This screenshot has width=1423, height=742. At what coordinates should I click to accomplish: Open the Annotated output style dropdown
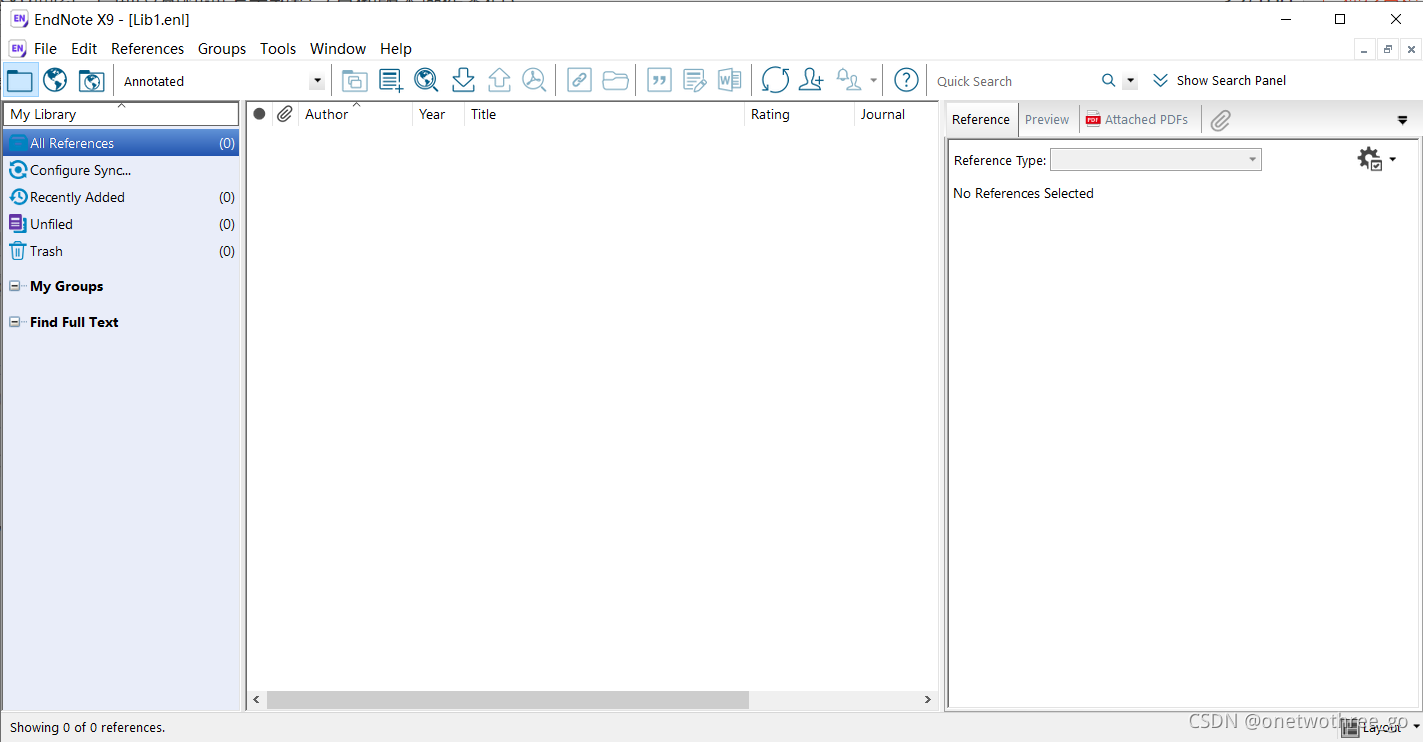(317, 81)
